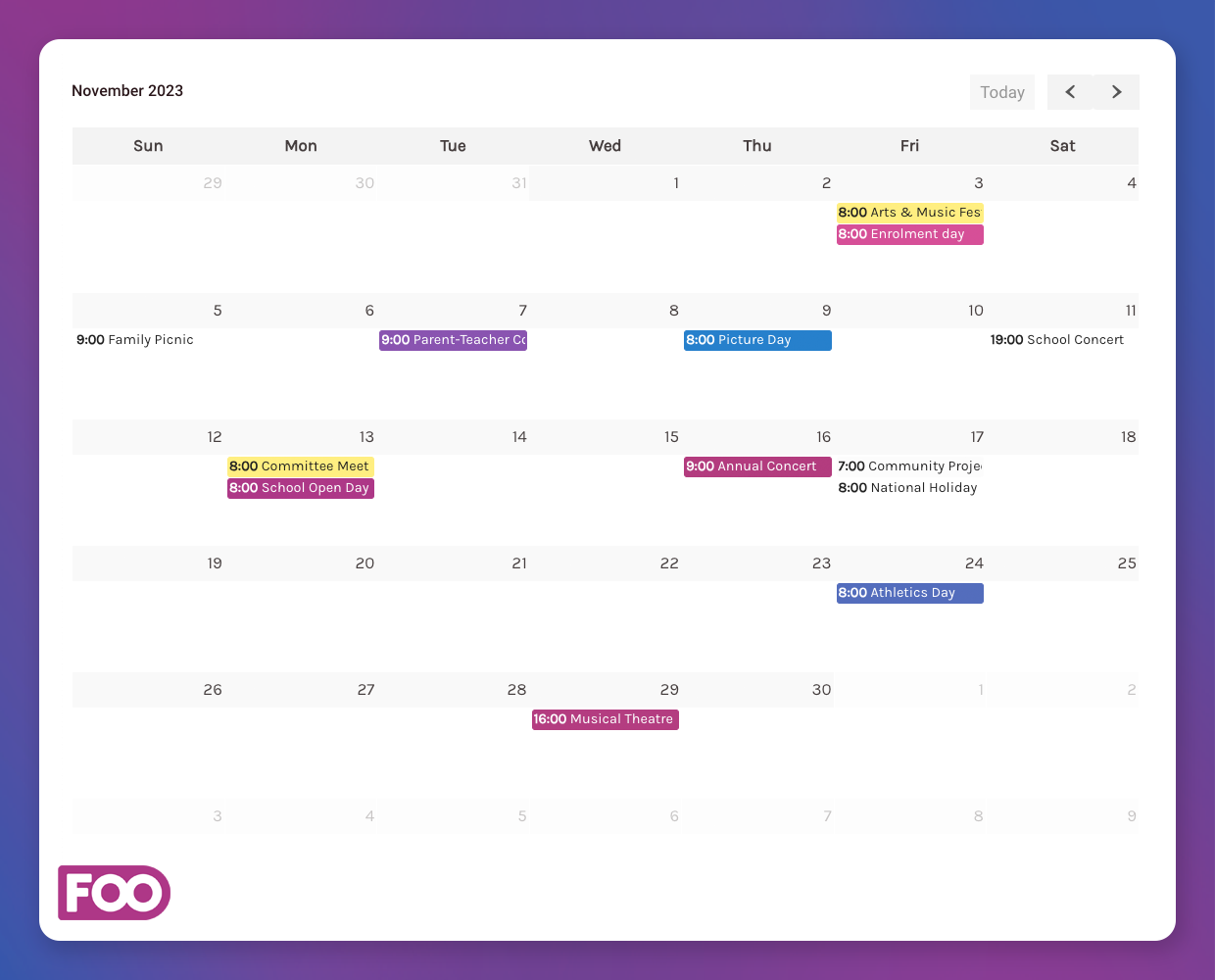Select date number 21

519,563
